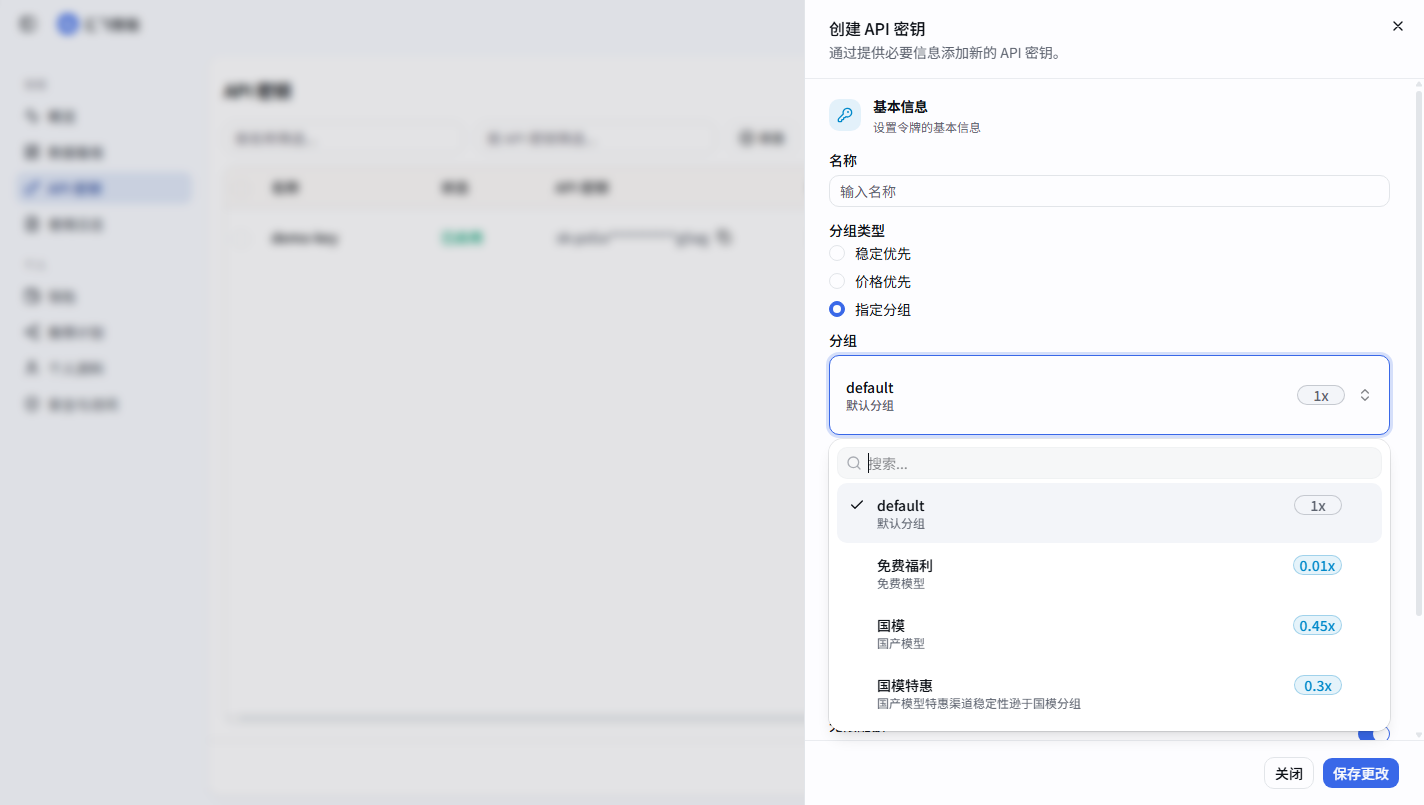1424x805 pixels.
Task: Click the 关闭 button
Action: coord(1289,773)
